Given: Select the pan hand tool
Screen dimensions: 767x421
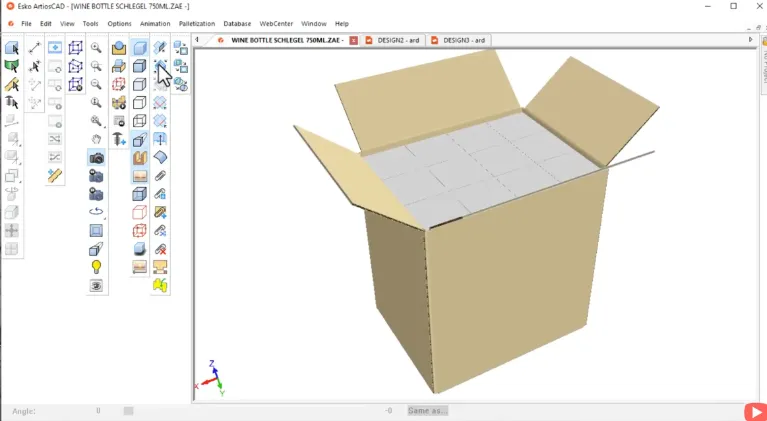Looking at the screenshot, I should (97, 139).
